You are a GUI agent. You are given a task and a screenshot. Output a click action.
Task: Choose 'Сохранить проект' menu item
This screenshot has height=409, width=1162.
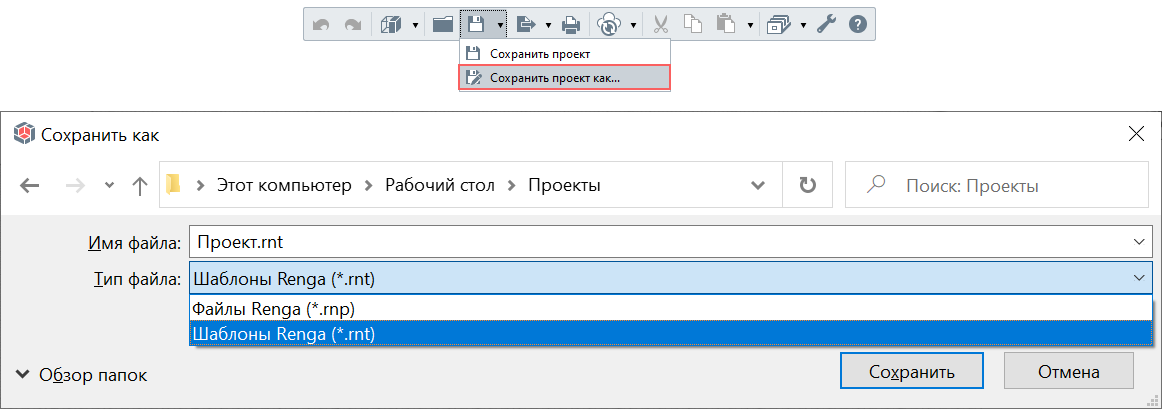coord(565,53)
